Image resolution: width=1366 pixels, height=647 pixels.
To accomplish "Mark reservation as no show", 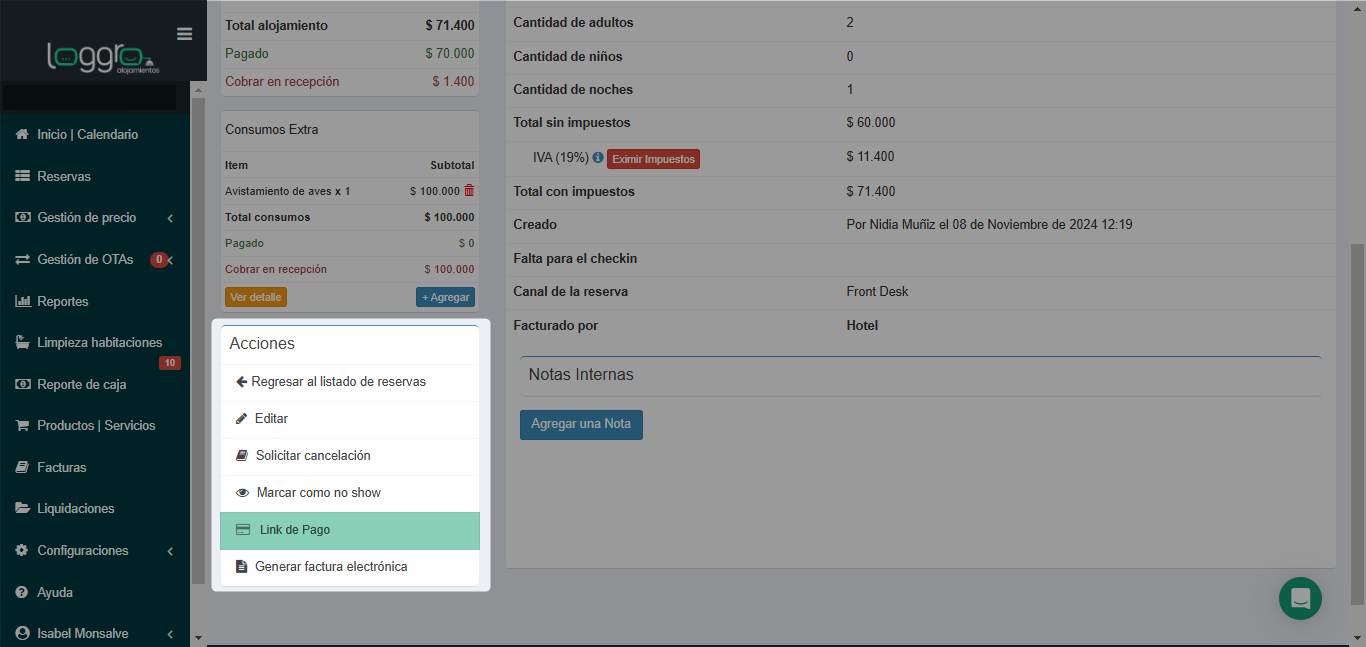I will (x=318, y=493).
